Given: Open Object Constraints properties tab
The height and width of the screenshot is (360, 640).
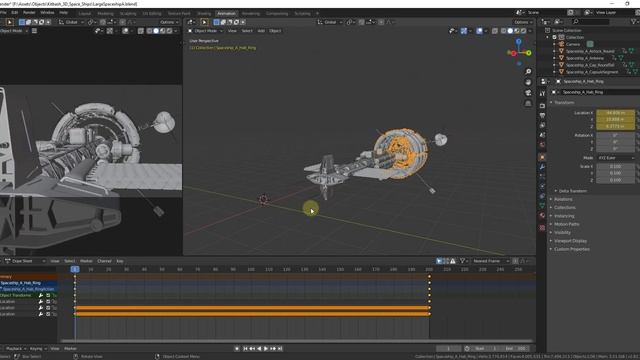Looking at the screenshot, I should (542, 196).
